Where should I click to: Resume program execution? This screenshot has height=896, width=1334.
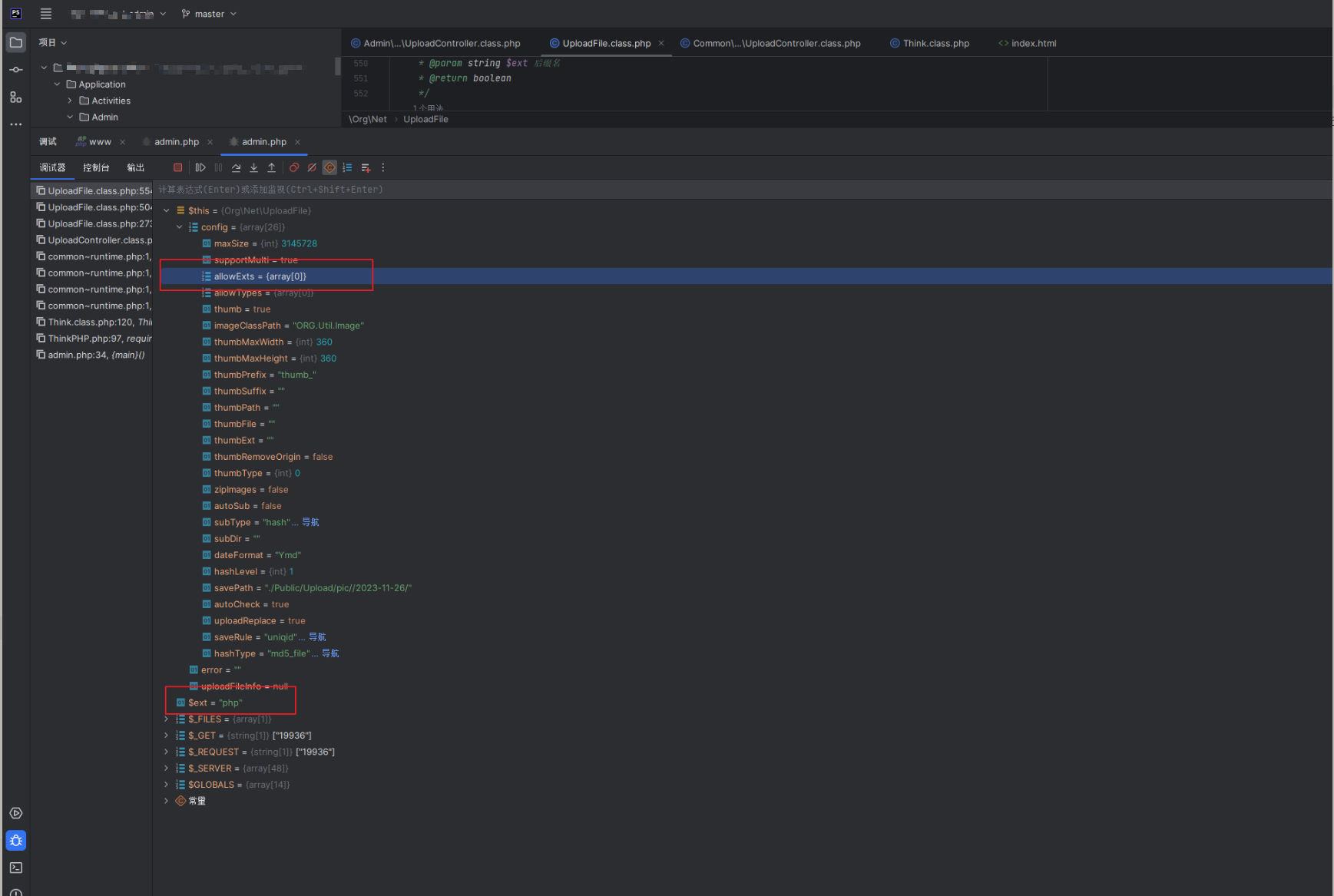pyautogui.click(x=200, y=167)
